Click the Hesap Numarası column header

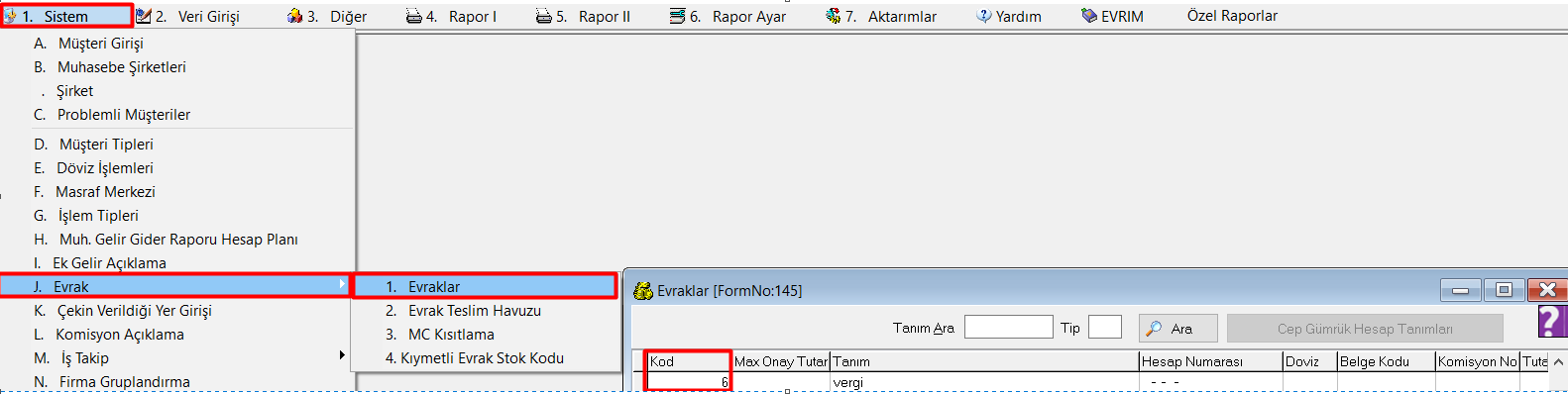click(1211, 361)
